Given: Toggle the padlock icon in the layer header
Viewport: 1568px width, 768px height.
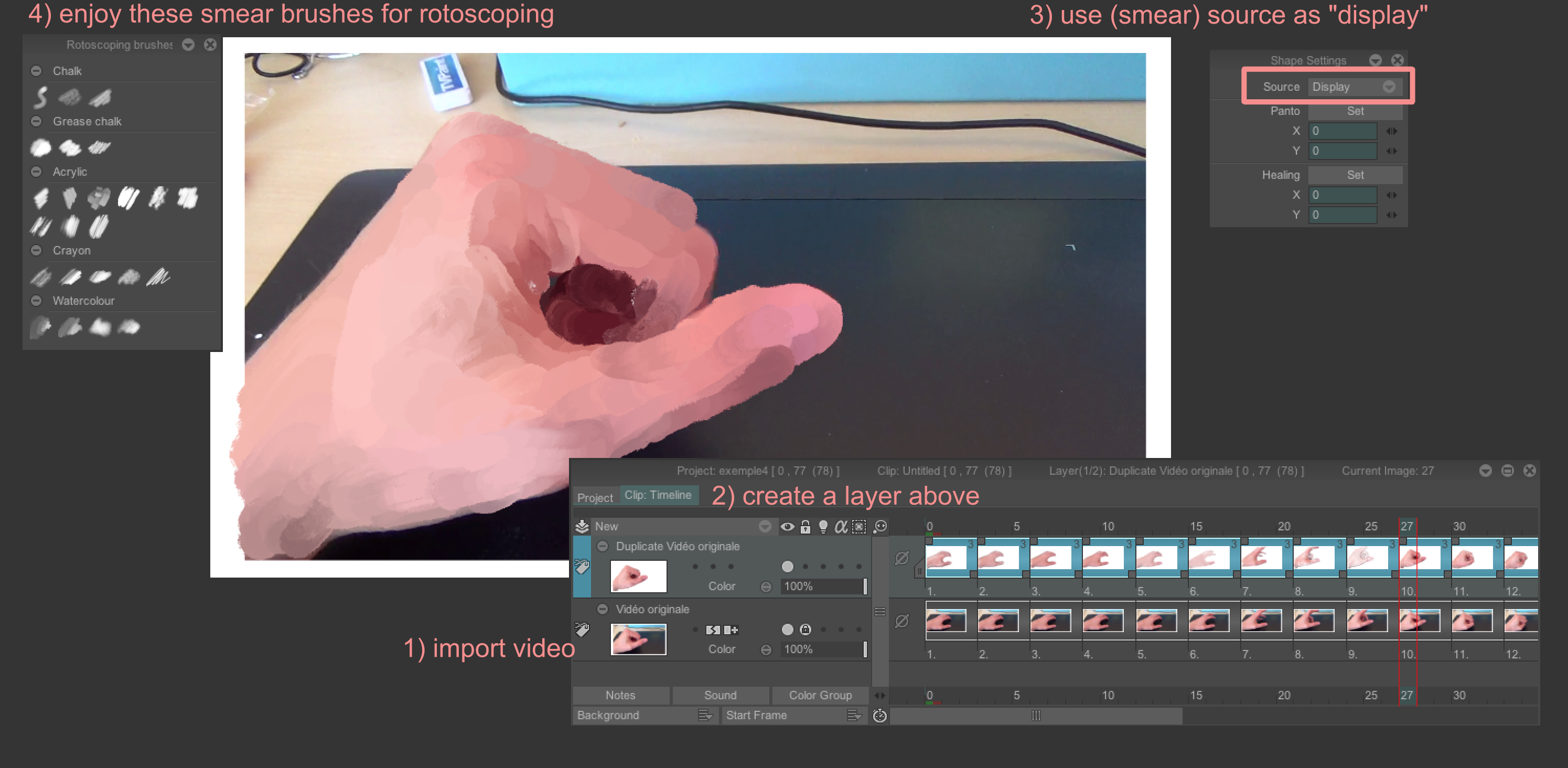Looking at the screenshot, I should click(x=806, y=527).
